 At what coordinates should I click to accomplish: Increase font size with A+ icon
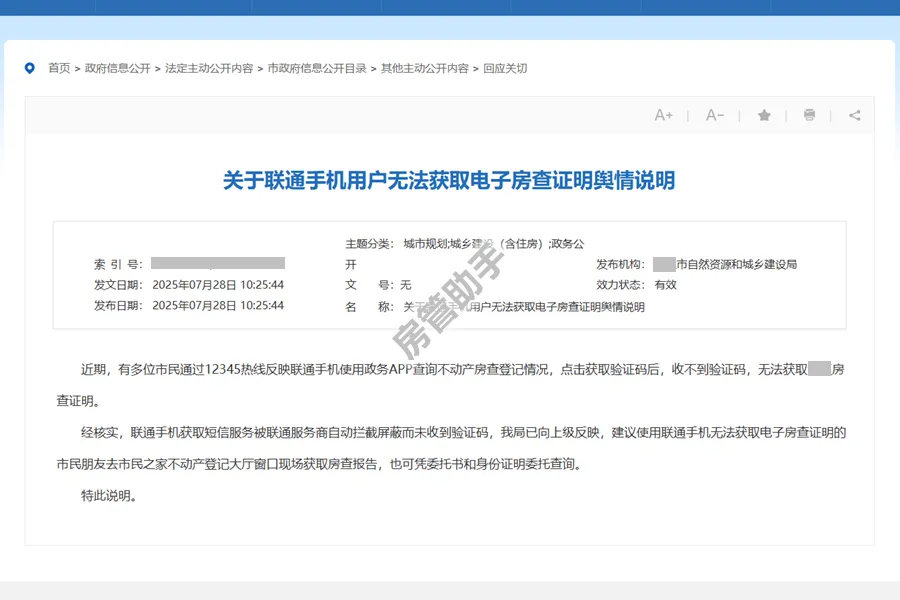coord(663,115)
